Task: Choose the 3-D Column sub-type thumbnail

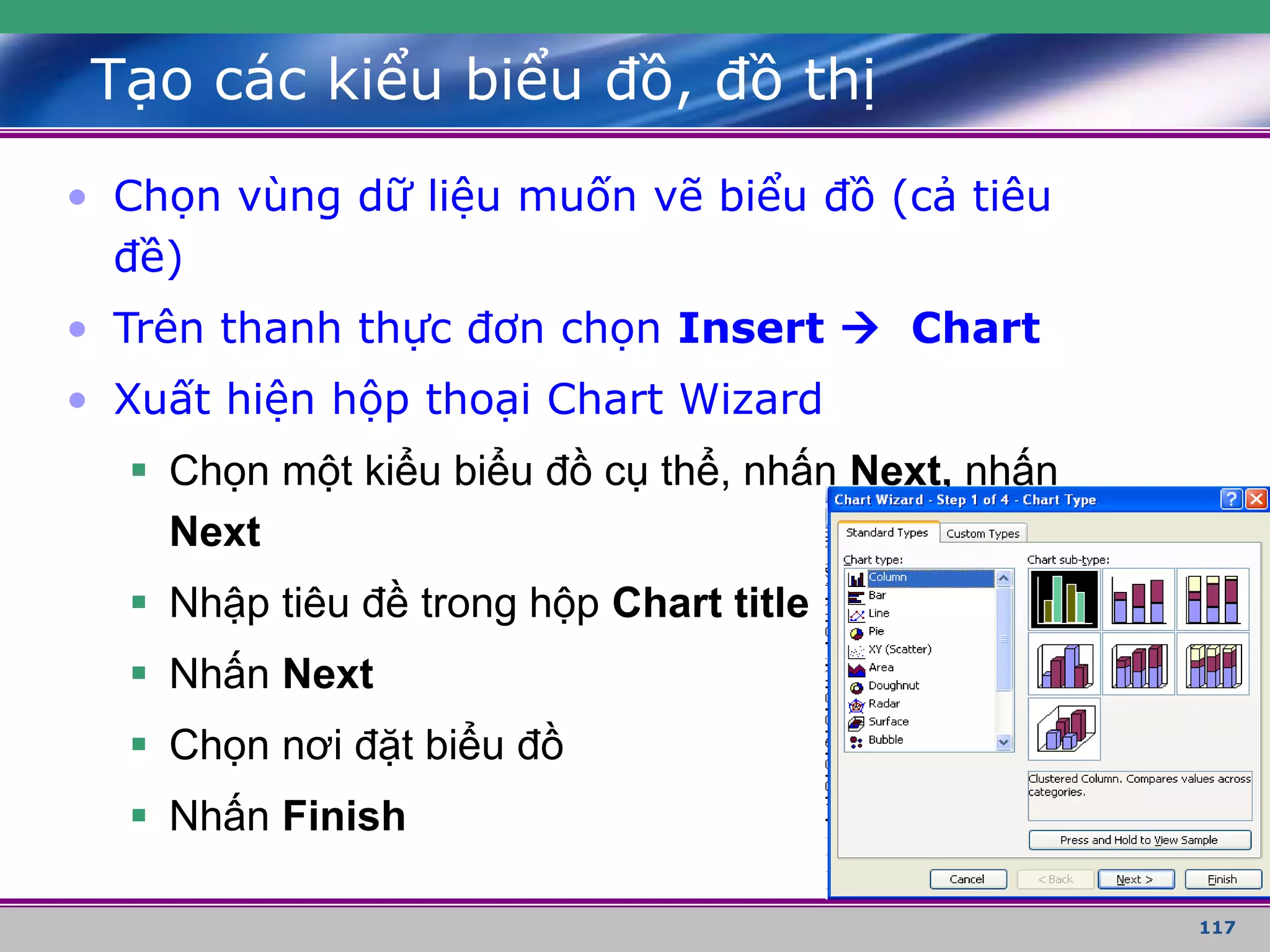Action: 1064,729
